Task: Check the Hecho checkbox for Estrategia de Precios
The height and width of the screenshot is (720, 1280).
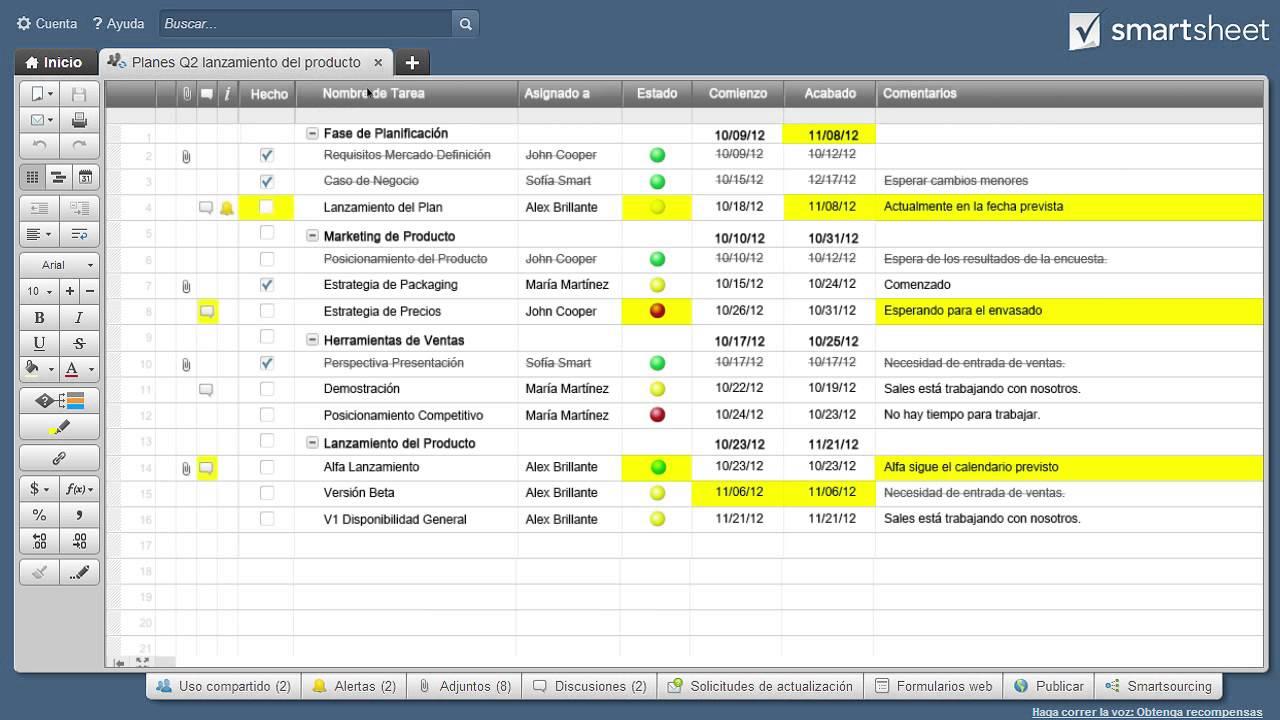Action: tap(266, 311)
